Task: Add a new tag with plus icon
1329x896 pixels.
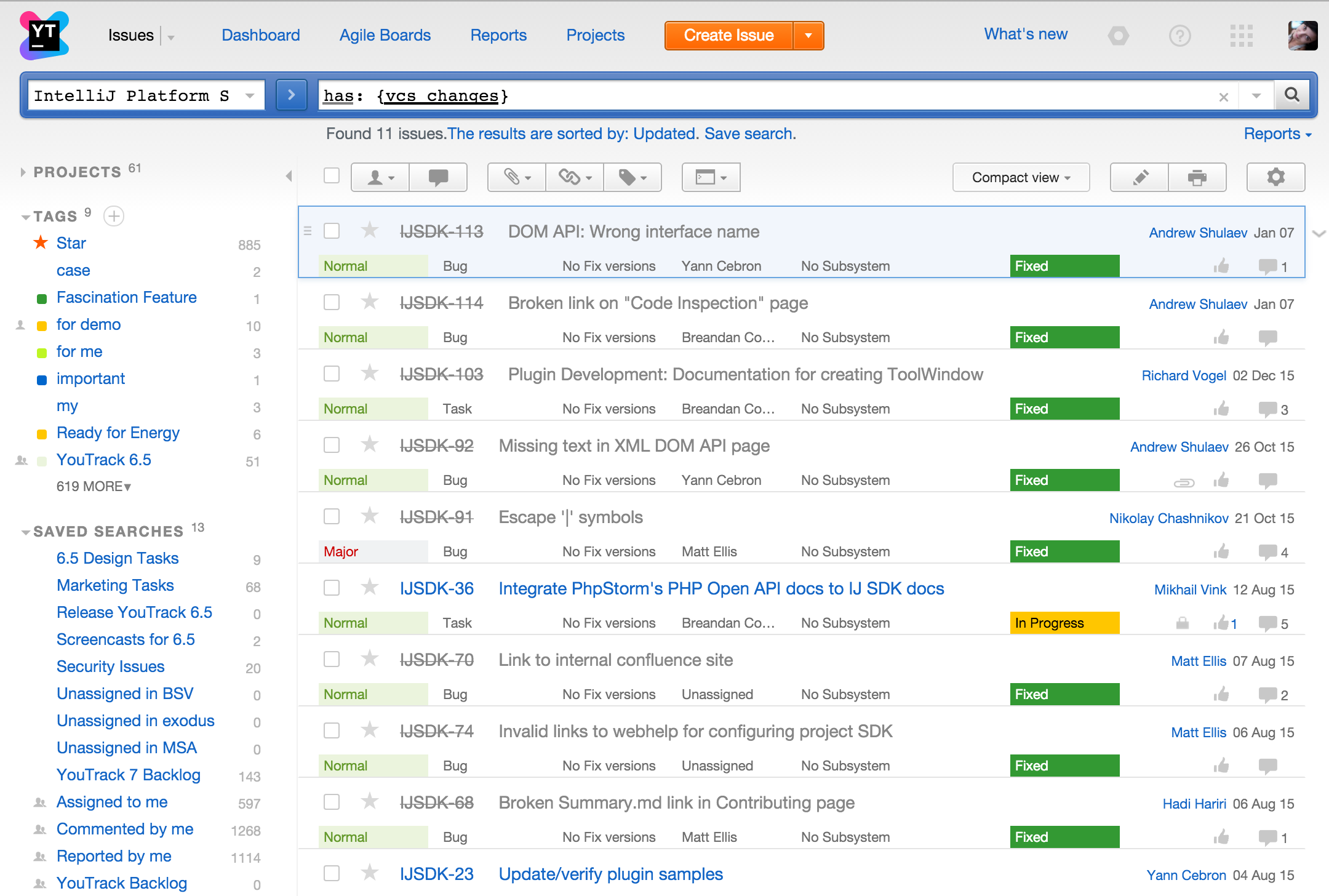Action: 114,216
